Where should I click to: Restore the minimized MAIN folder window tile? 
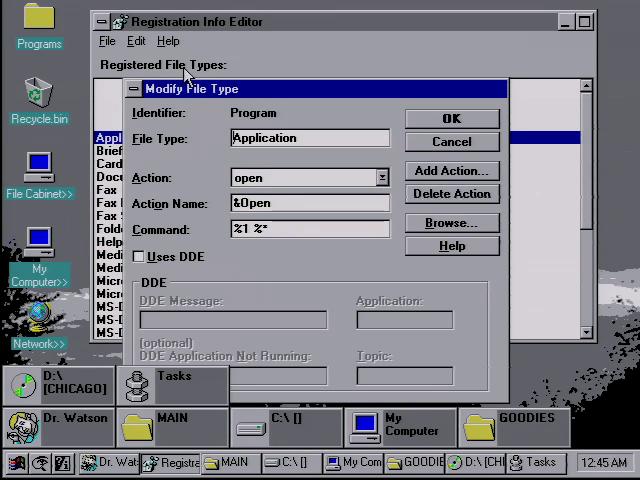(173, 428)
